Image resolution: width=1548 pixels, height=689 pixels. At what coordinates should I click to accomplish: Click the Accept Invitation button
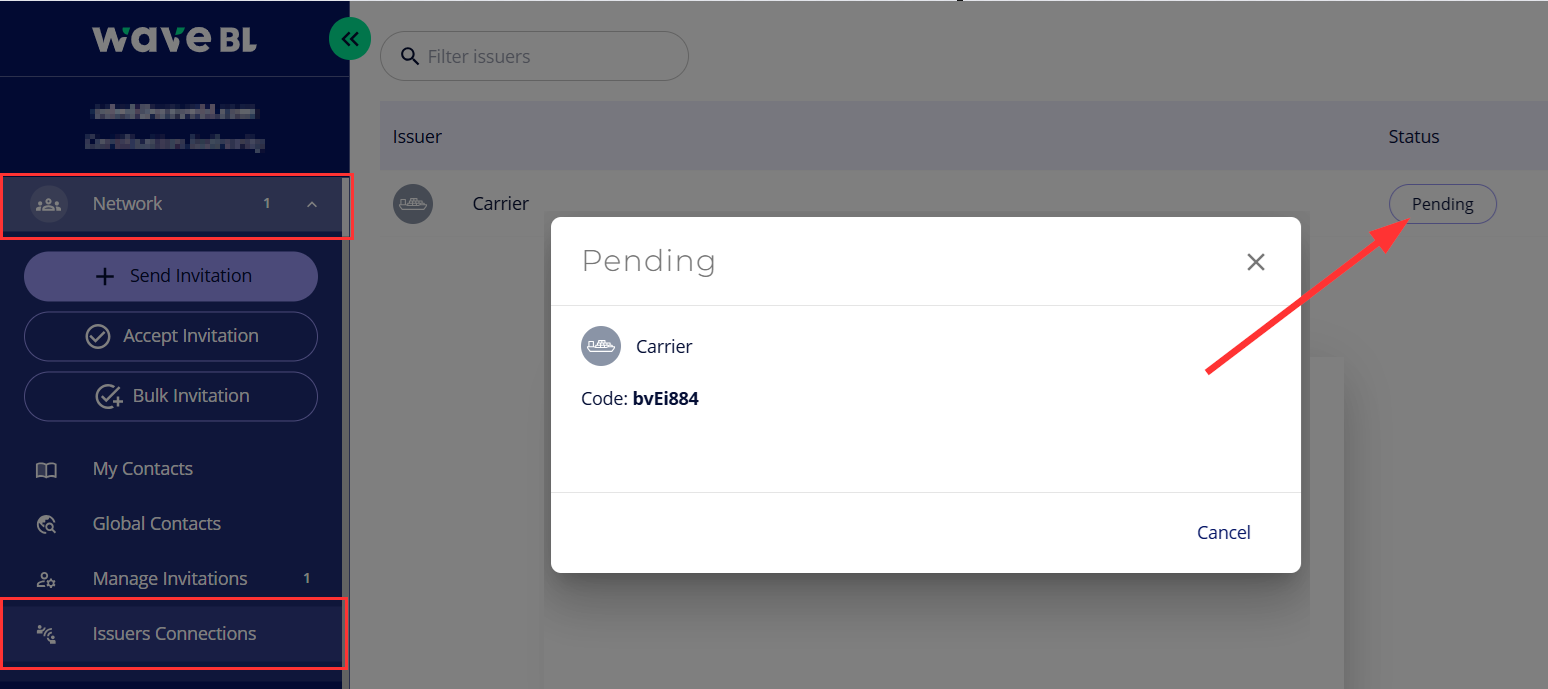tap(171, 336)
